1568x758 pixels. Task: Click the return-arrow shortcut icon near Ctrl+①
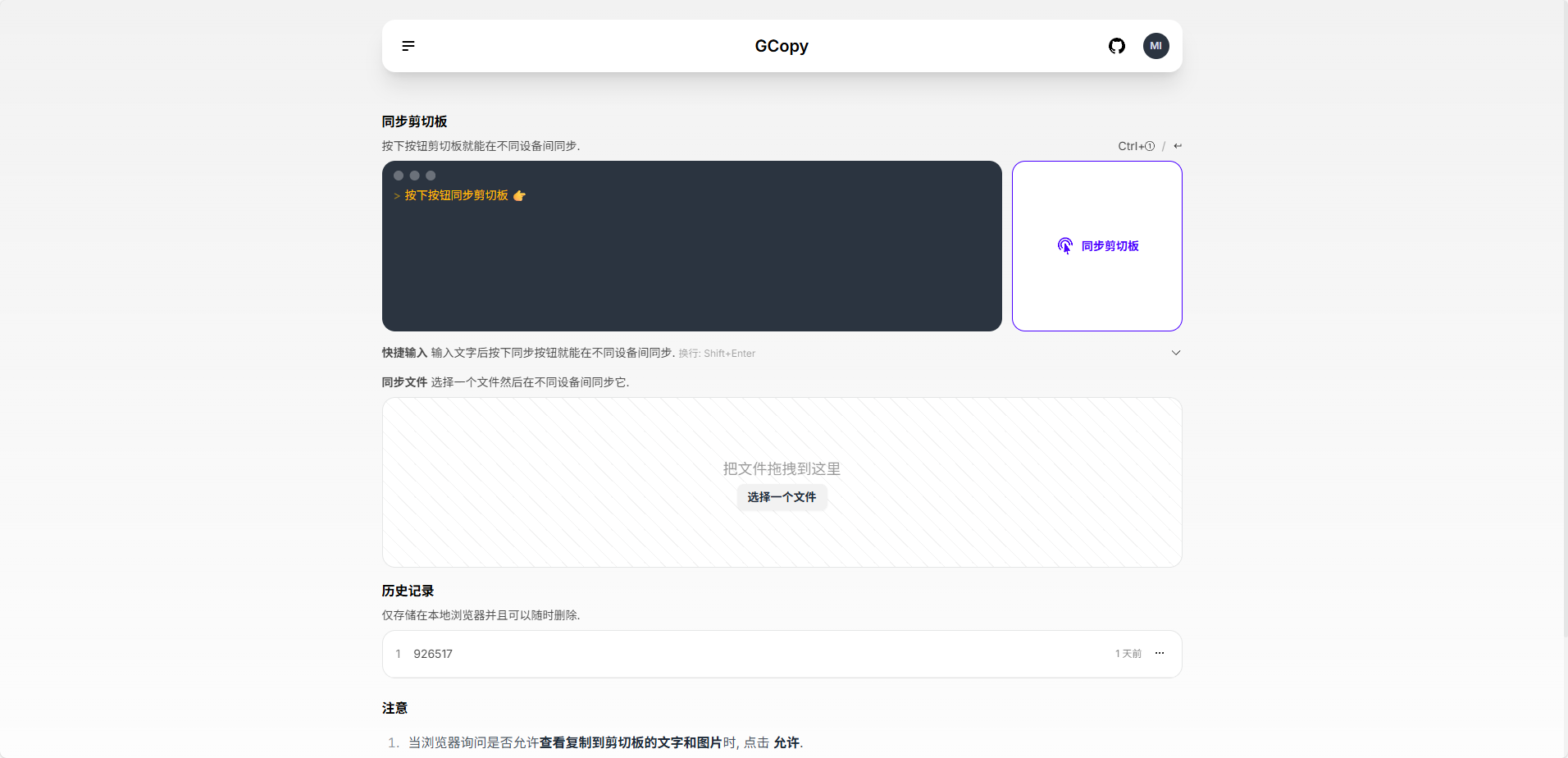[1178, 145]
